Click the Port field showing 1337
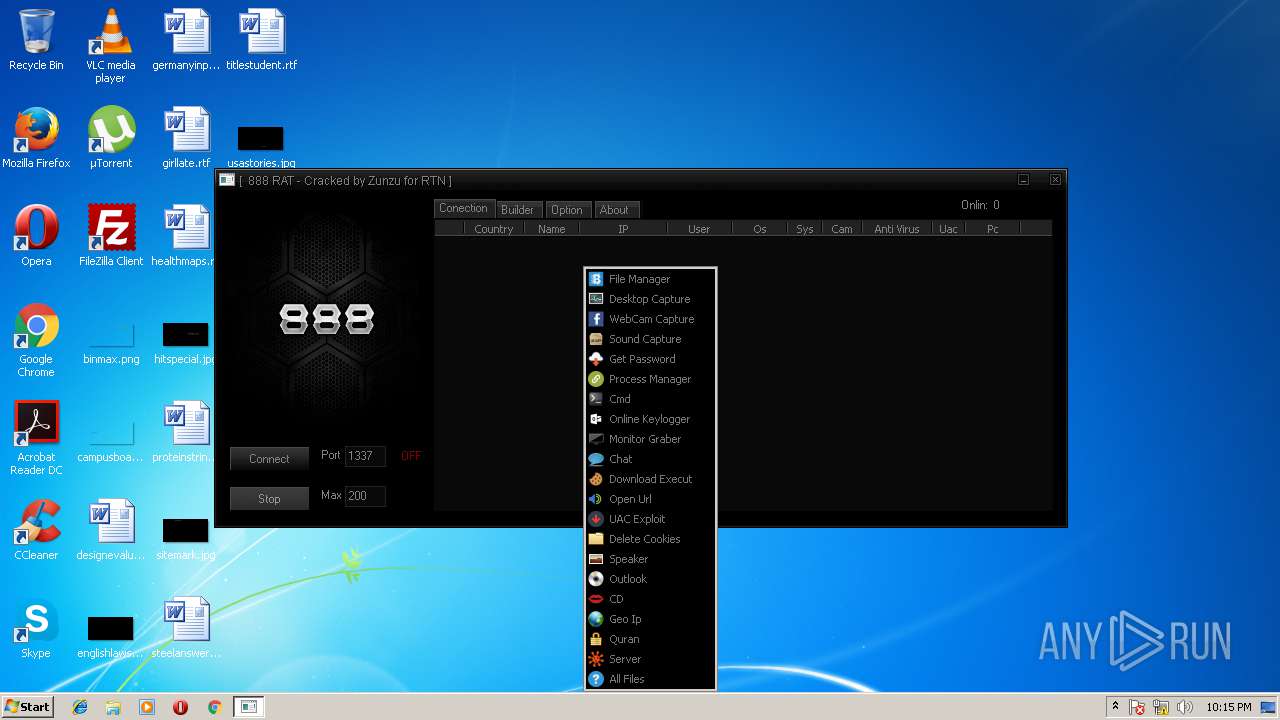 [x=365, y=456]
